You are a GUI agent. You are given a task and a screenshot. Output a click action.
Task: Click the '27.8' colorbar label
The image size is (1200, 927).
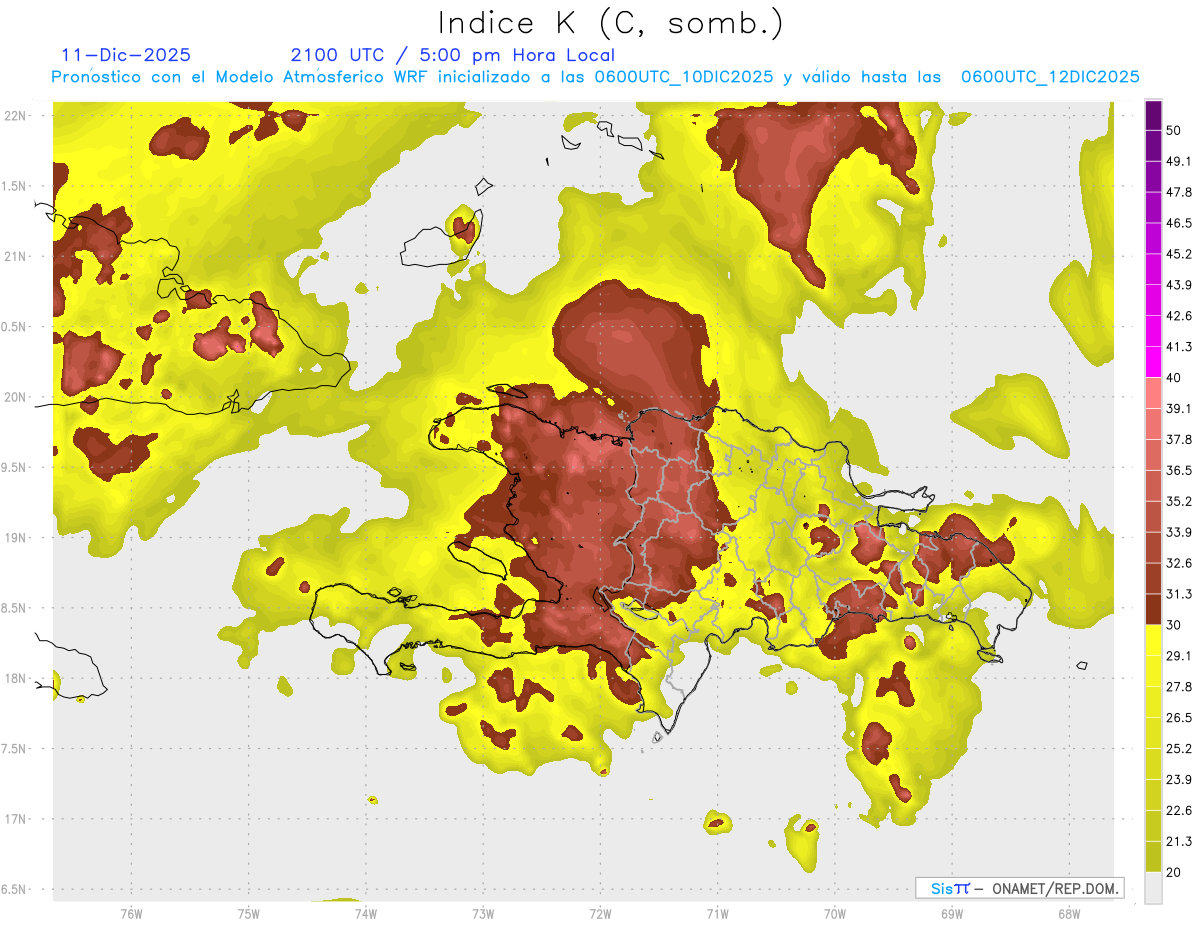(x=1179, y=687)
